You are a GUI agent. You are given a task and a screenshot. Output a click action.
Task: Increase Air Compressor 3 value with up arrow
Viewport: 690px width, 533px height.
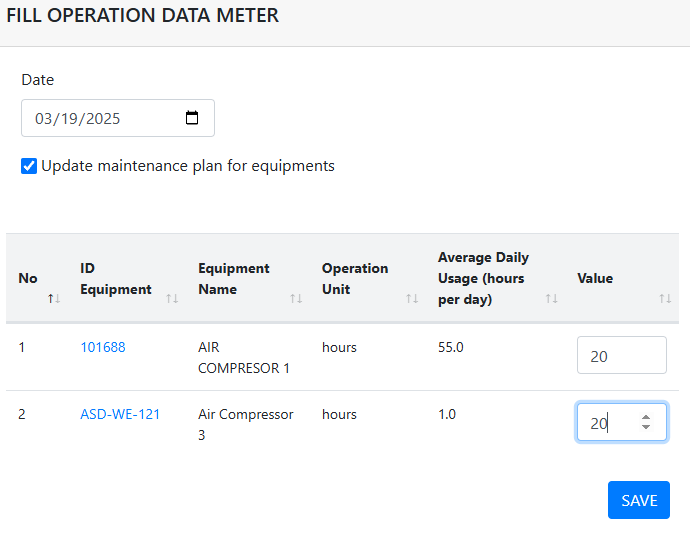tap(646, 417)
